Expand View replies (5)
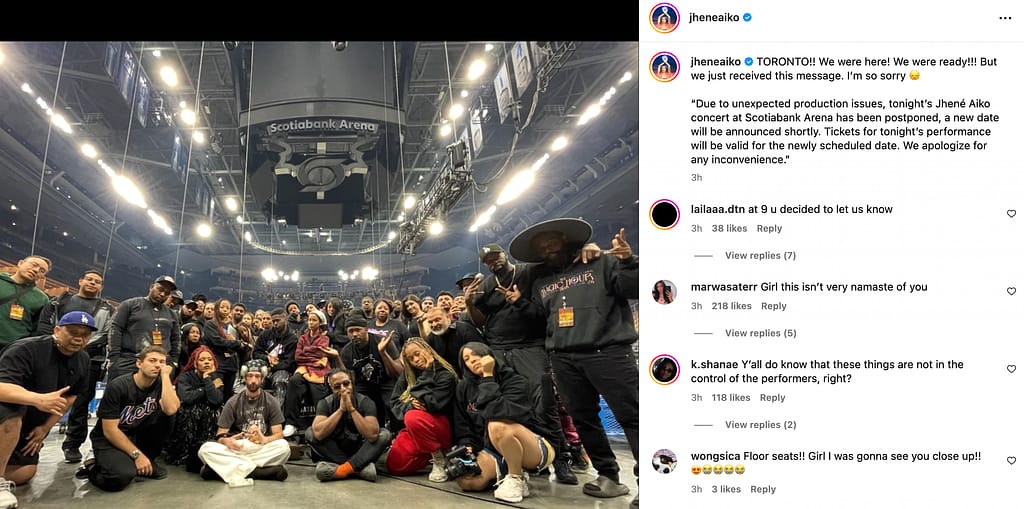 [760, 333]
